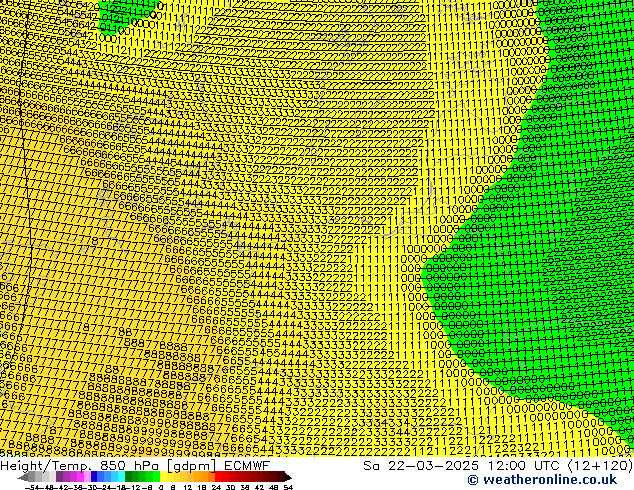Click the legend value label 12
This screenshot has height=490, width=634.
coord(188,487)
